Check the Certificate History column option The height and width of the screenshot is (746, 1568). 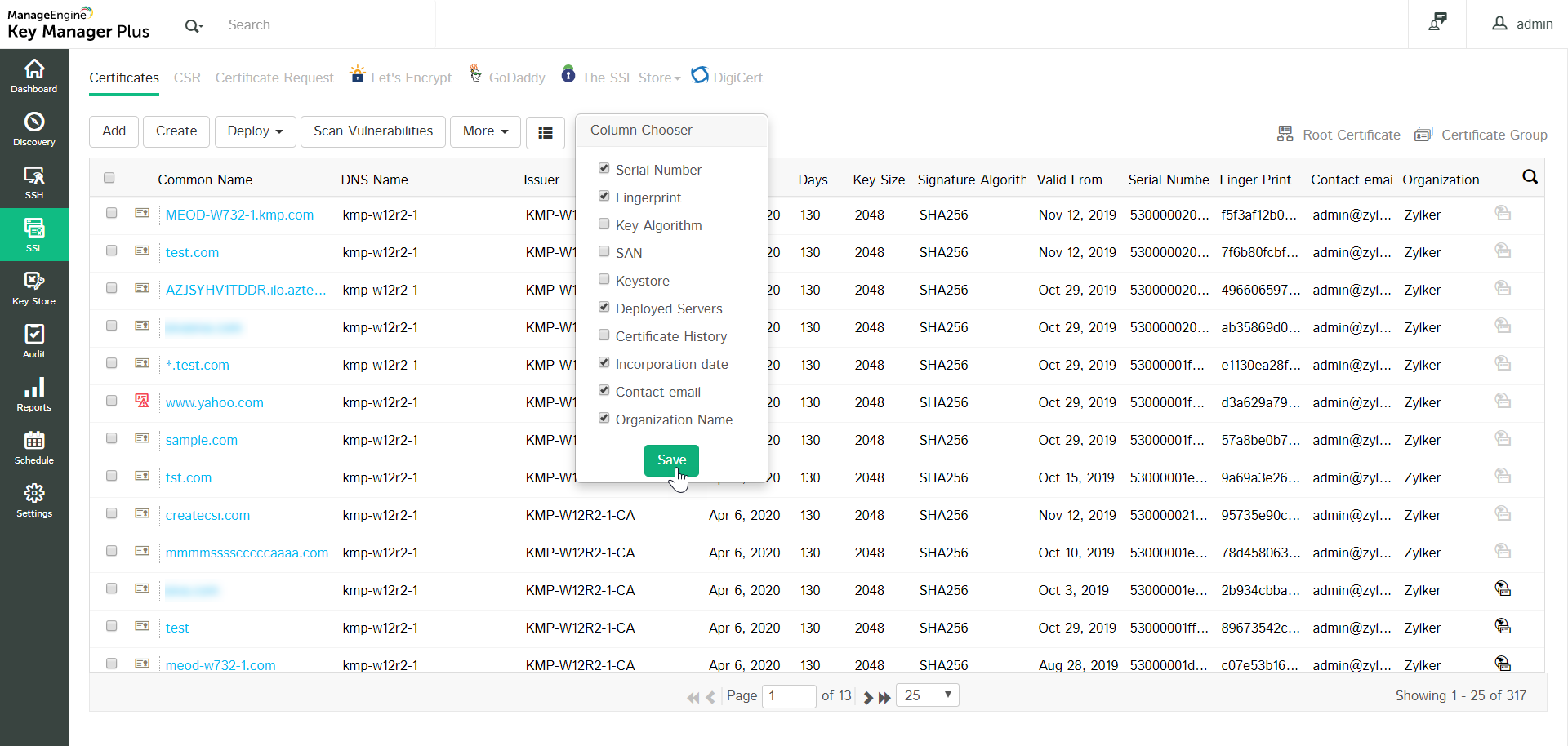(x=604, y=335)
